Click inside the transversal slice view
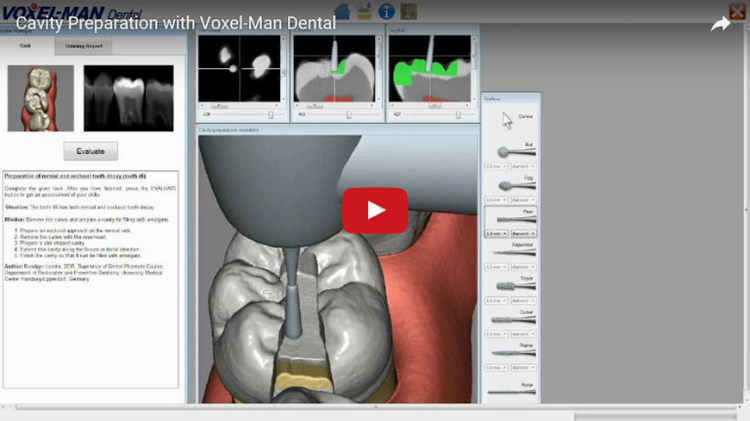This screenshot has width=750, height=421. [x=239, y=68]
